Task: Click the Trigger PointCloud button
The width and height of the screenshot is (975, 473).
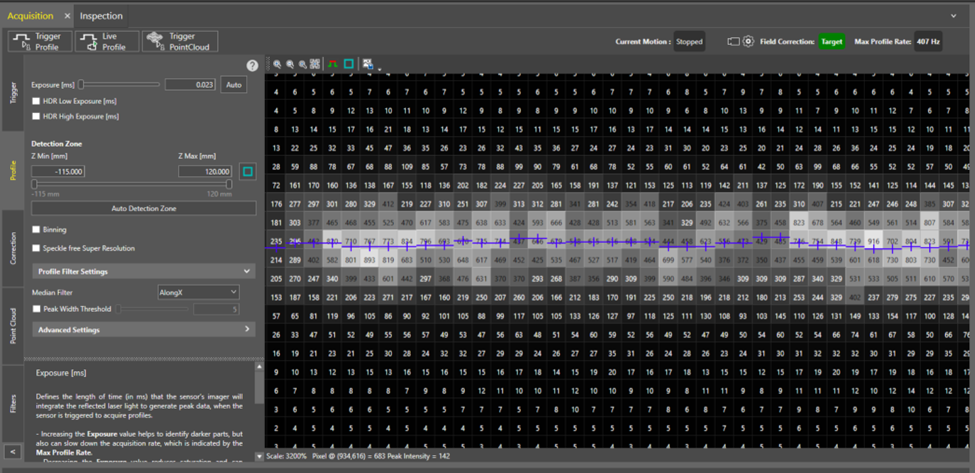Action: click(179, 41)
